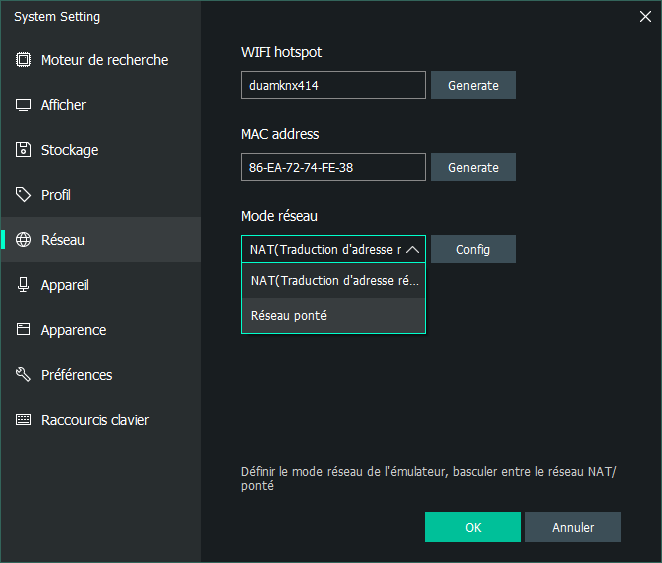Image resolution: width=662 pixels, height=563 pixels.
Task: Click the tag icon beside Profil
Action: (23, 195)
